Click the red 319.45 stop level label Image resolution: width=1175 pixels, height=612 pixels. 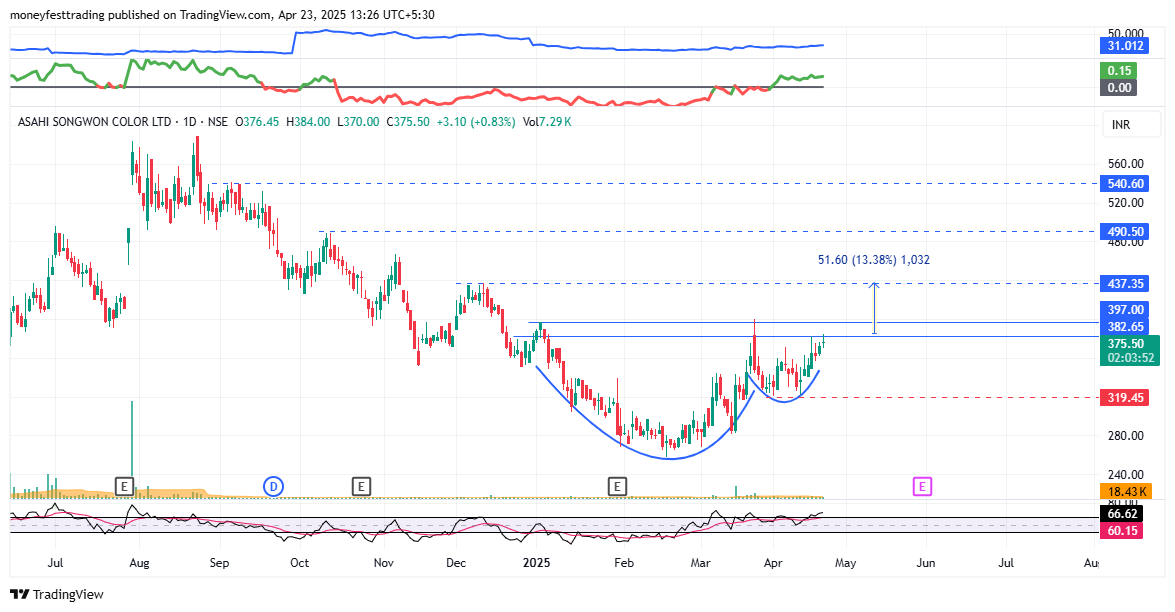(1125, 398)
